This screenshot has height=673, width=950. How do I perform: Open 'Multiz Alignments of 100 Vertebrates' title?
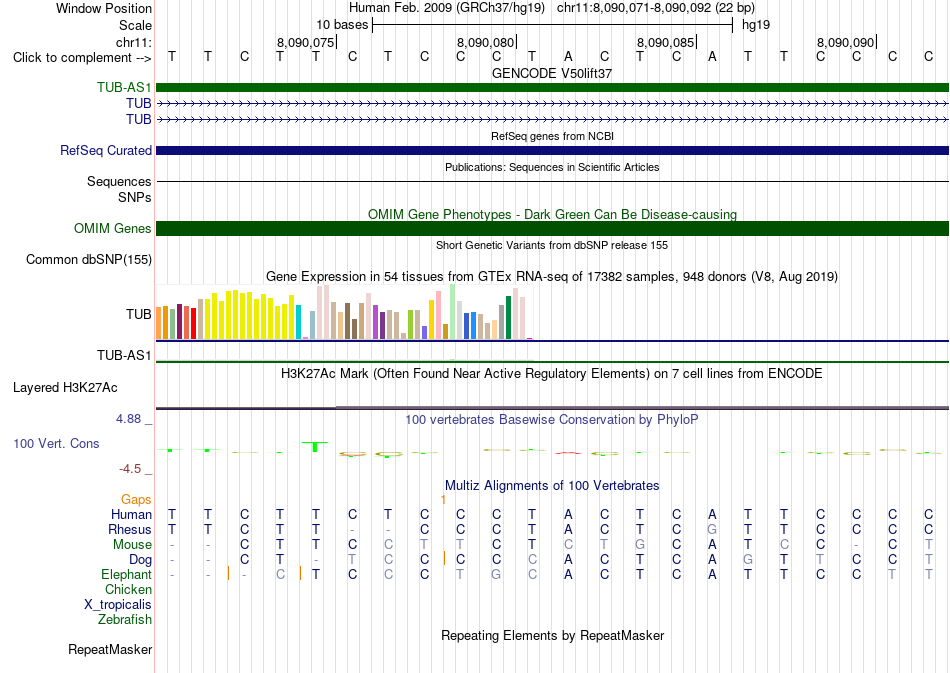coord(552,486)
